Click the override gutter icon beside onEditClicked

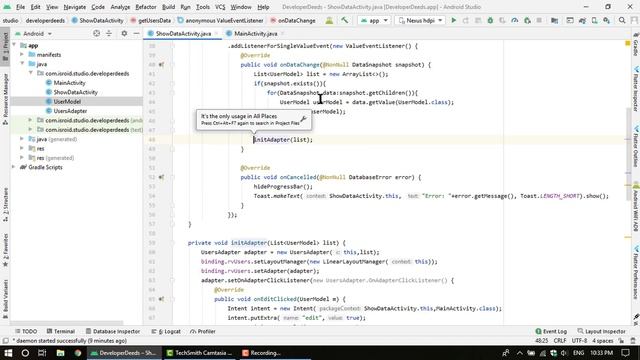[161, 299]
